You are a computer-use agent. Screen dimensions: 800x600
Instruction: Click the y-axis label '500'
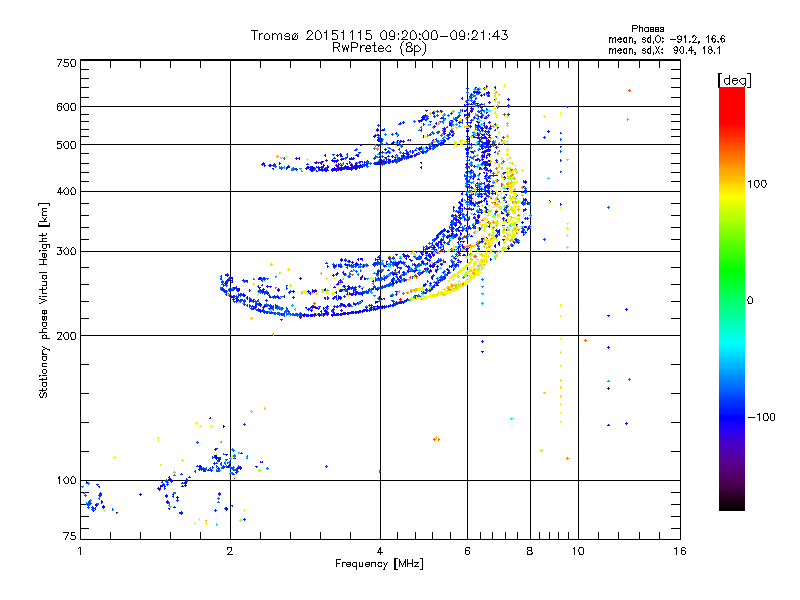(x=67, y=145)
